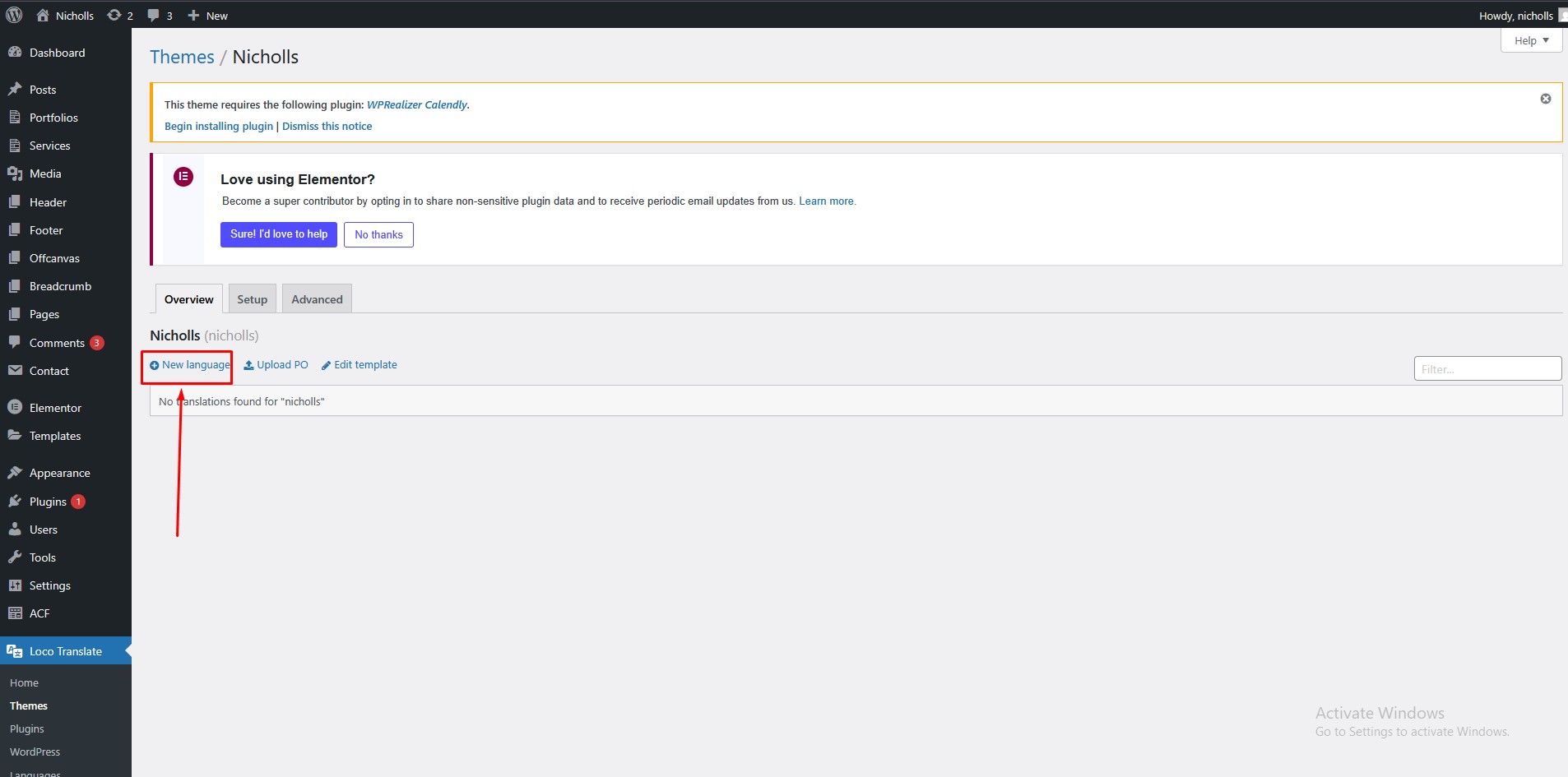Click the Tools wrench icon

pos(15,557)
